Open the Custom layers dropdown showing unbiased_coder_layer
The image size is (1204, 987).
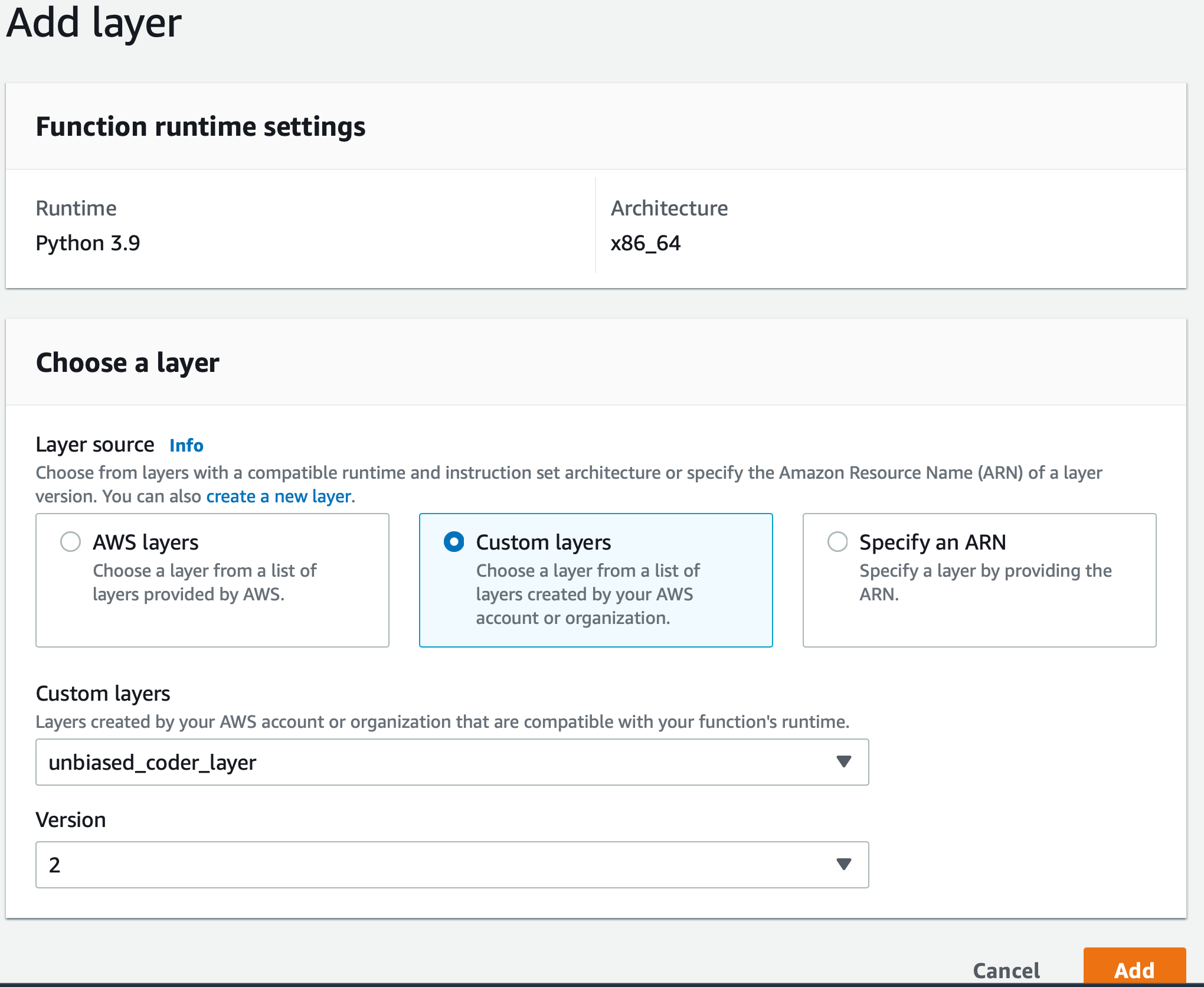click(452, 762)
